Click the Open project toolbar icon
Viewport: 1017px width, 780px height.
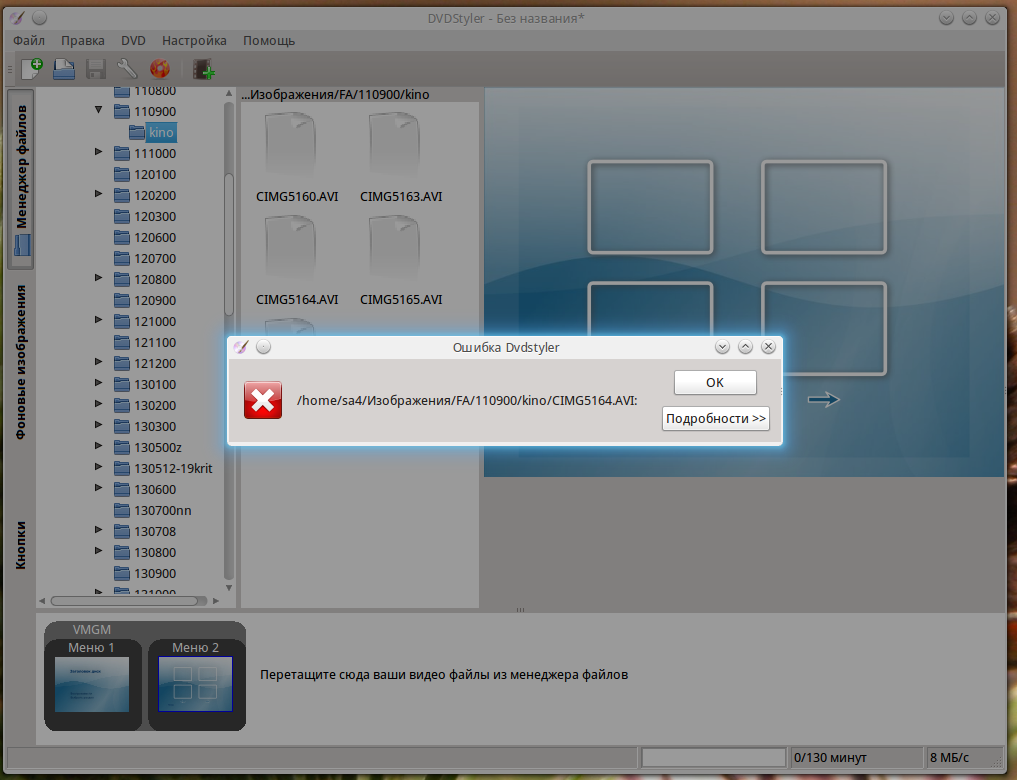[64, 69]
